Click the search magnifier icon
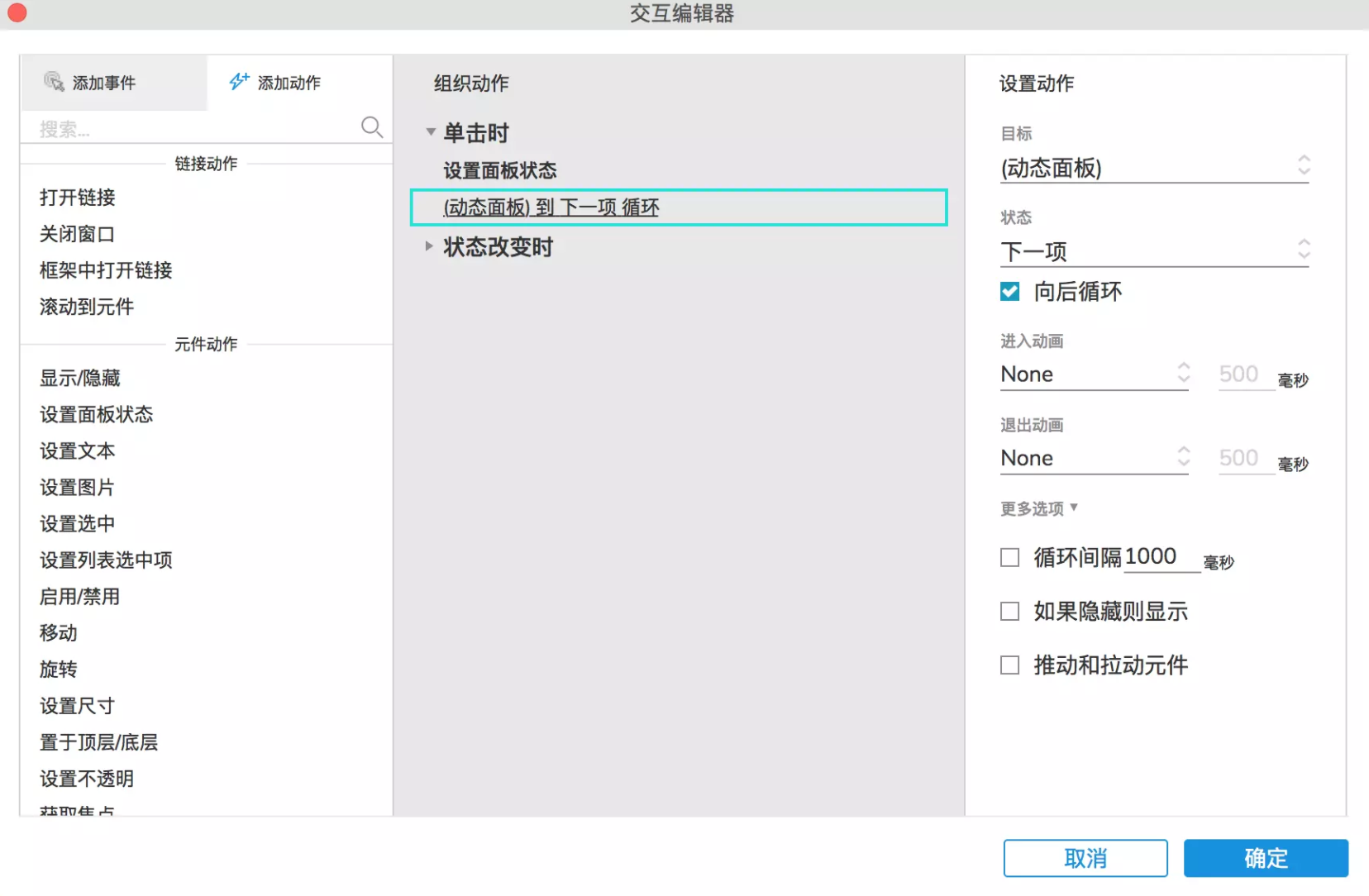Screen dimensions: 1369x896 [372, 127]
